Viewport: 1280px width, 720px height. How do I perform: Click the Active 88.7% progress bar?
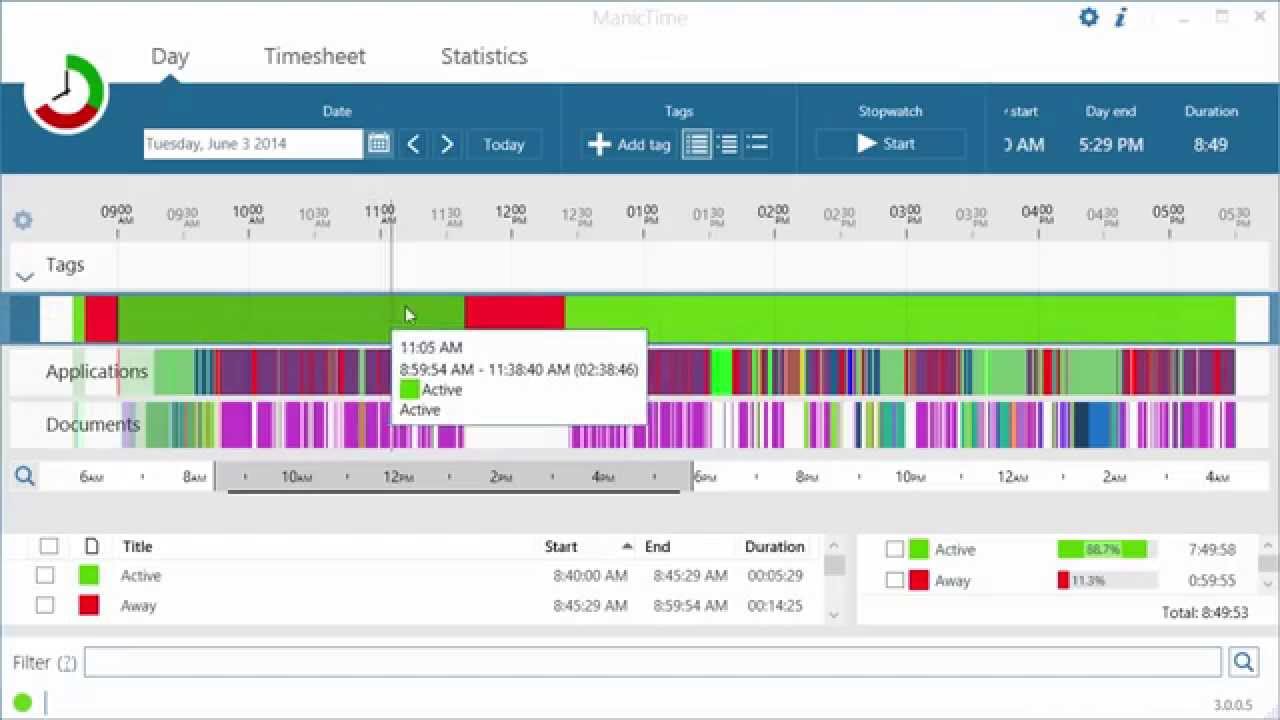pyautogui.click(x=1108, y=549)
